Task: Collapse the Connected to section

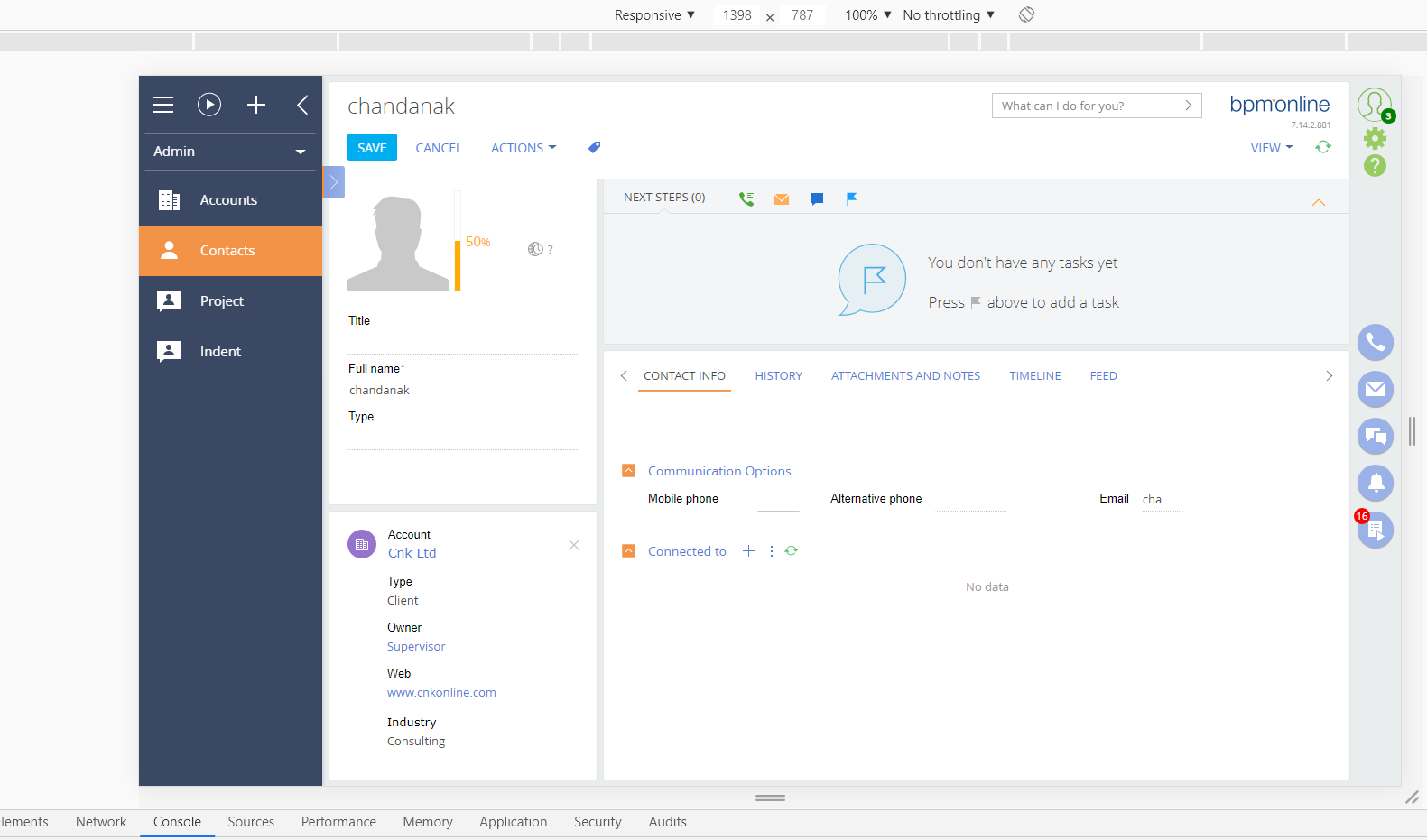Action: tap(629, 551)
